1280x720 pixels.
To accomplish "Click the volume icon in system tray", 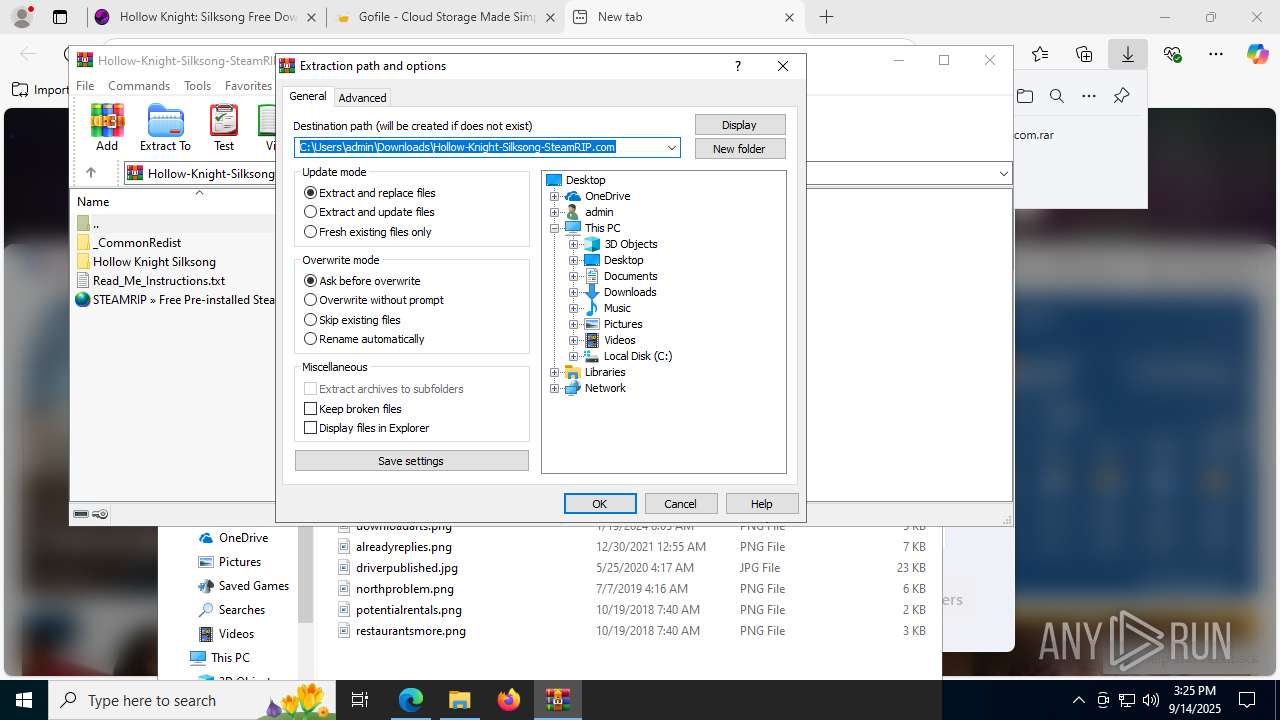I will tap(1150, 700).
